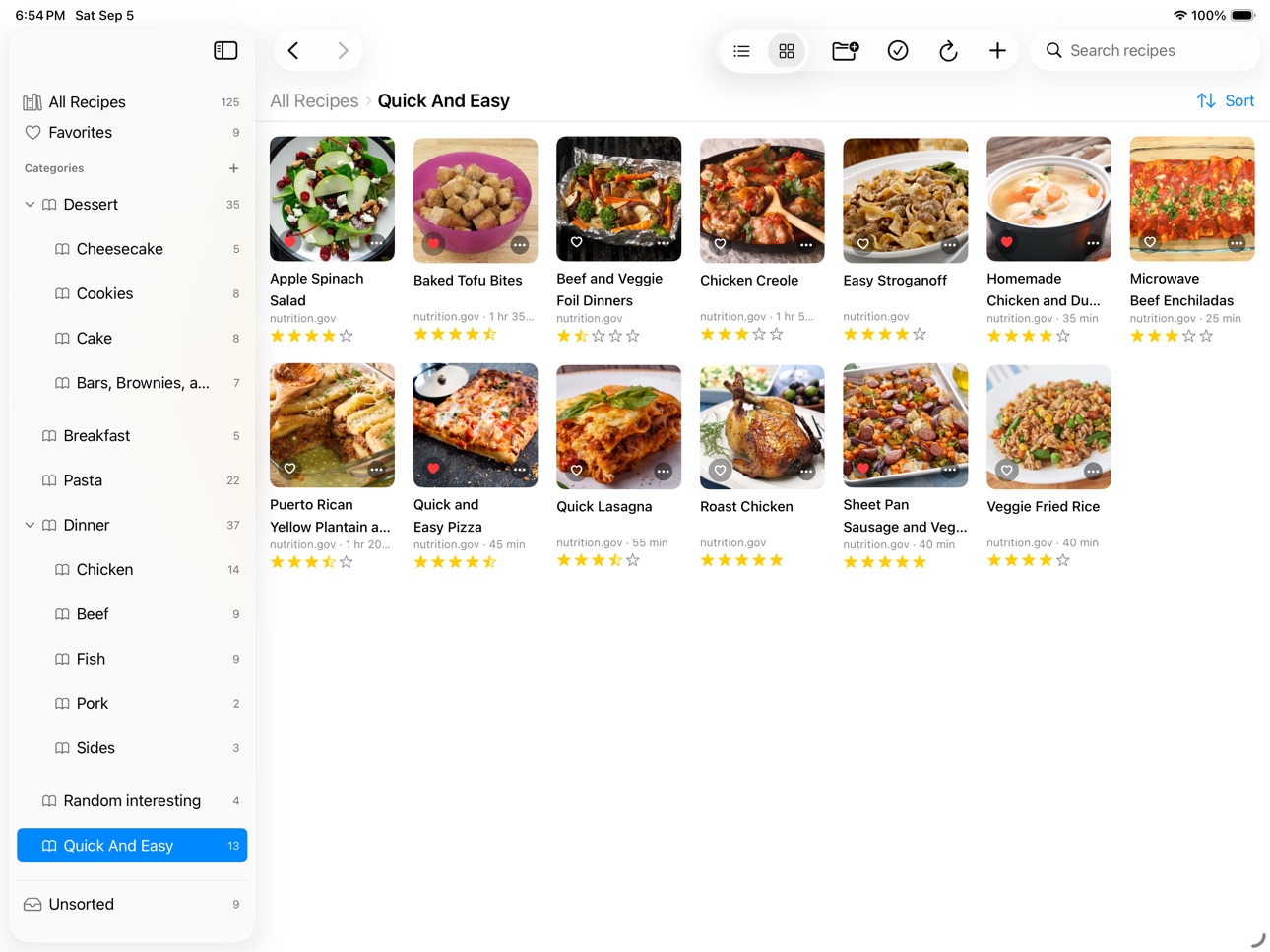The height and width of the screenshot is (952, 1270).
Task: Switch to list view layout
Action: coord(742,51)
